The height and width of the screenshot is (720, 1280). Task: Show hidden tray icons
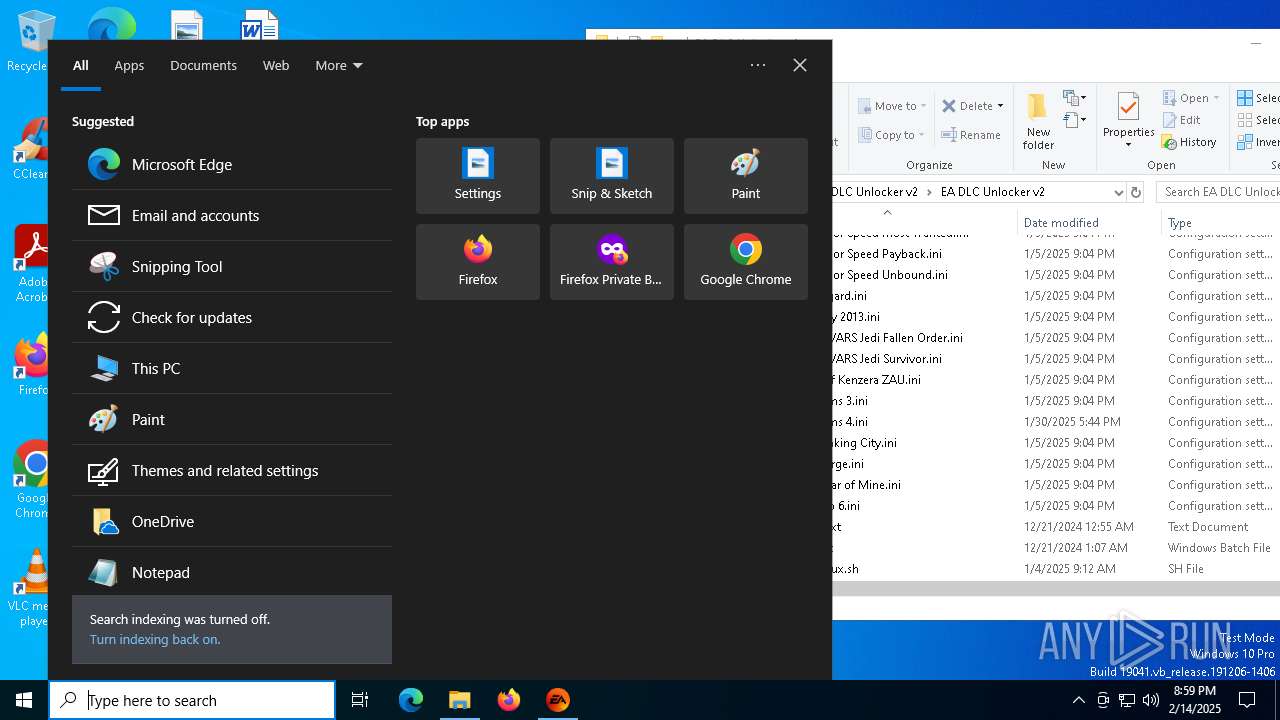click(1078, 700)
